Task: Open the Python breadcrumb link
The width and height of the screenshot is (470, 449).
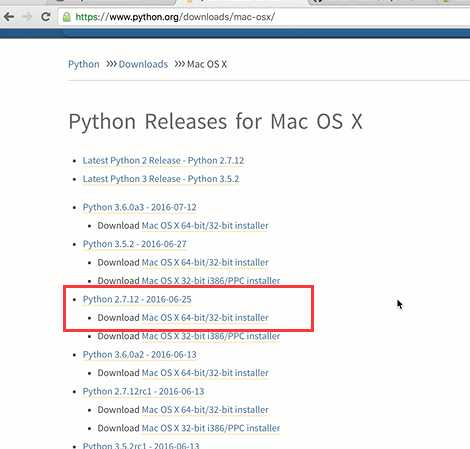Action: pyautogui.click(x=84, y=64)
